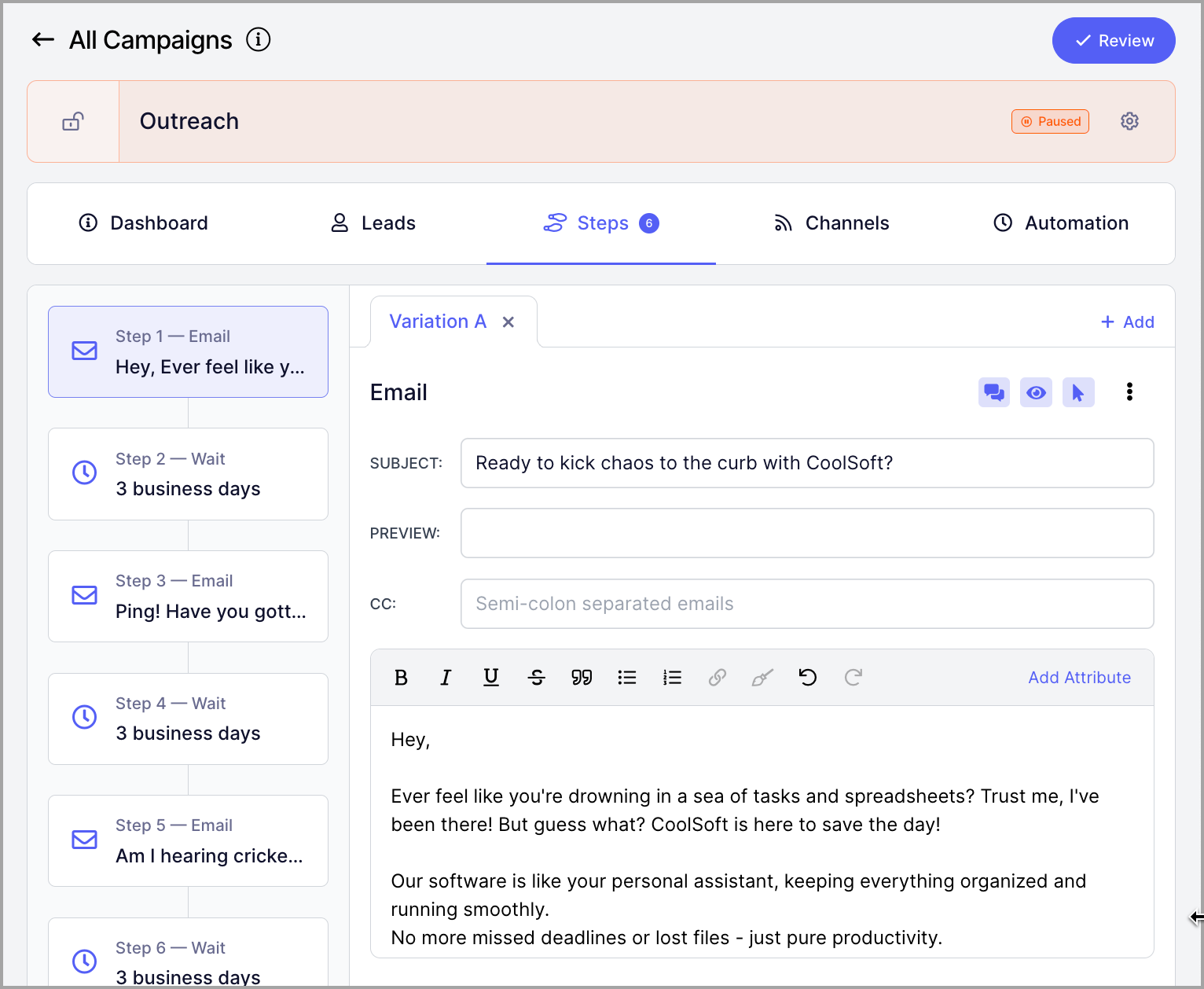This screenshot has width=1204, height=989.
Task: Select the Variation A tab
Action: coord(438,322)
